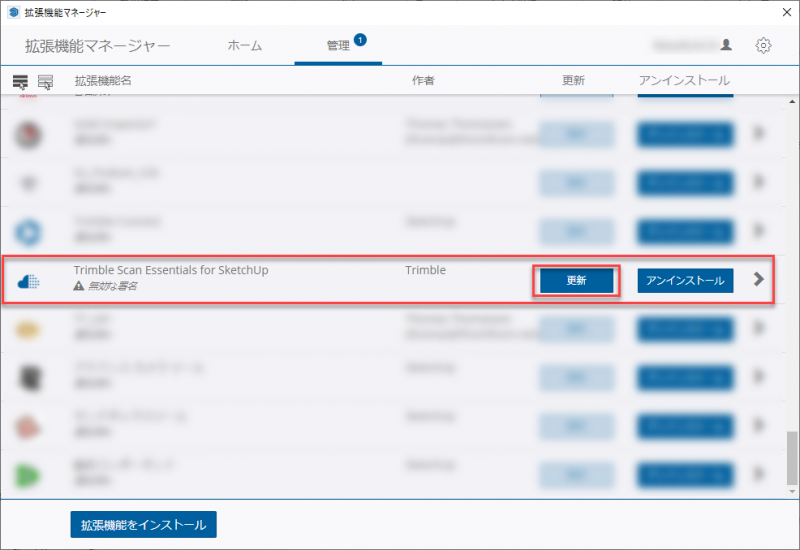The width and height of the screenshot is (800, 550).
Task: Expand Trimble Scan Essentials details chevron
Action: (759, 280)
